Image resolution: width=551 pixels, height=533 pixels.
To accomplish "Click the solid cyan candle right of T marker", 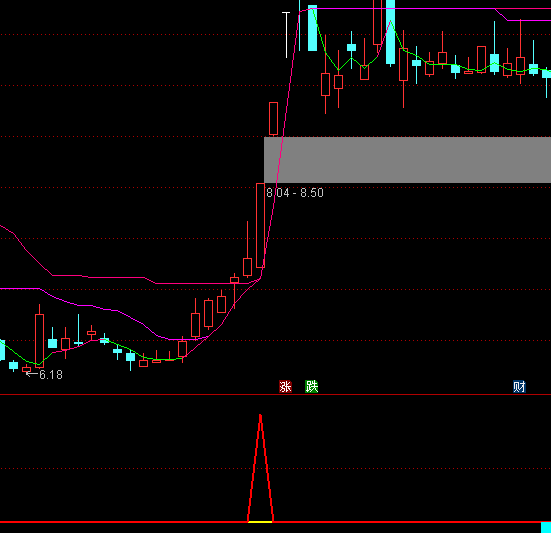I will [x=312, y=28].
